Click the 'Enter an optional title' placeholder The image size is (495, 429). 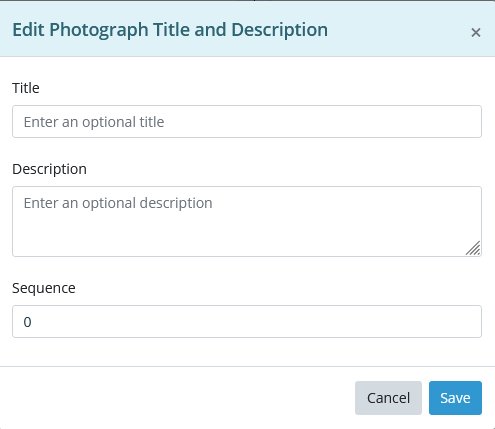[94, 122]
